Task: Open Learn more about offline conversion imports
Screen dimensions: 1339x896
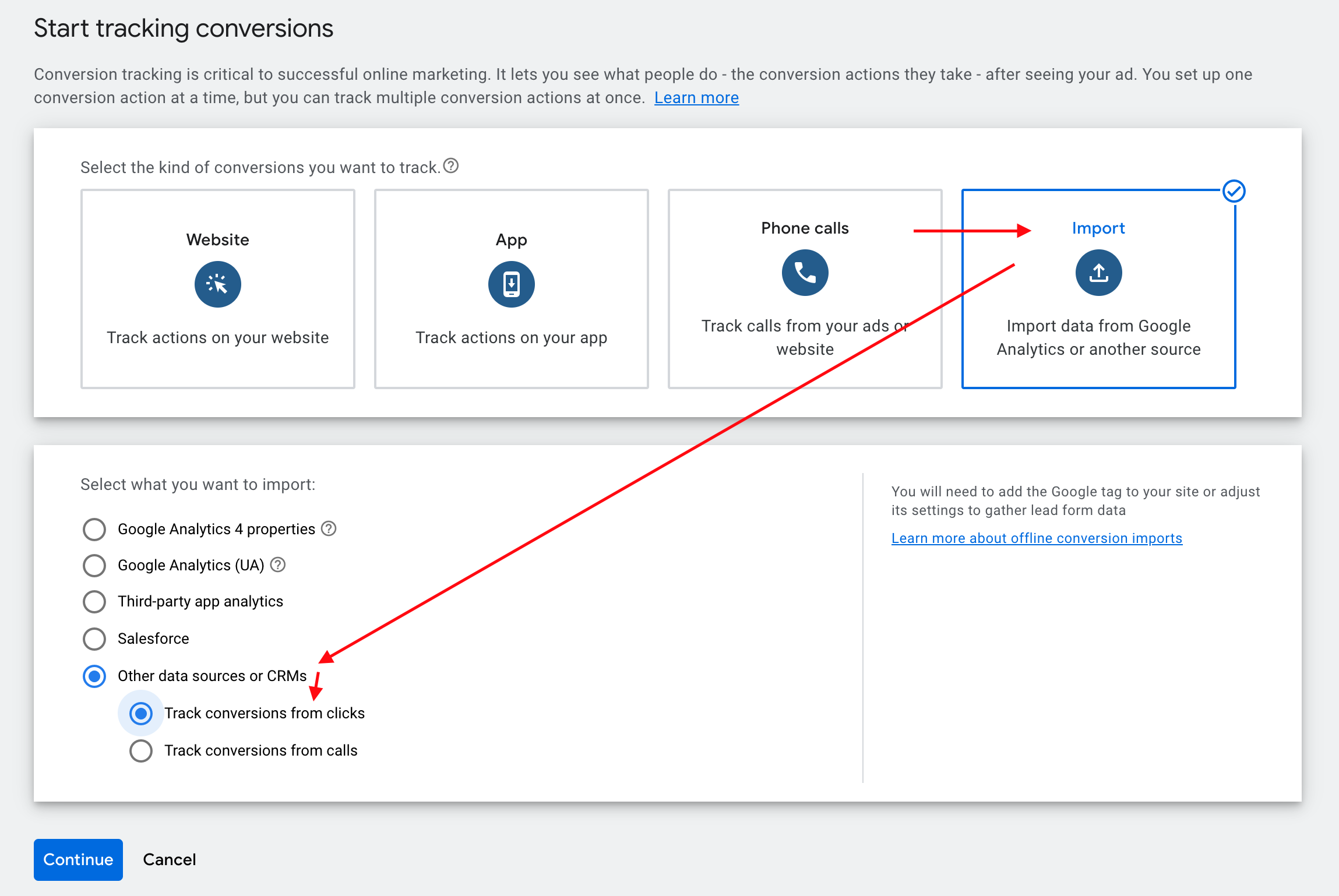Action: point(1037,538)
